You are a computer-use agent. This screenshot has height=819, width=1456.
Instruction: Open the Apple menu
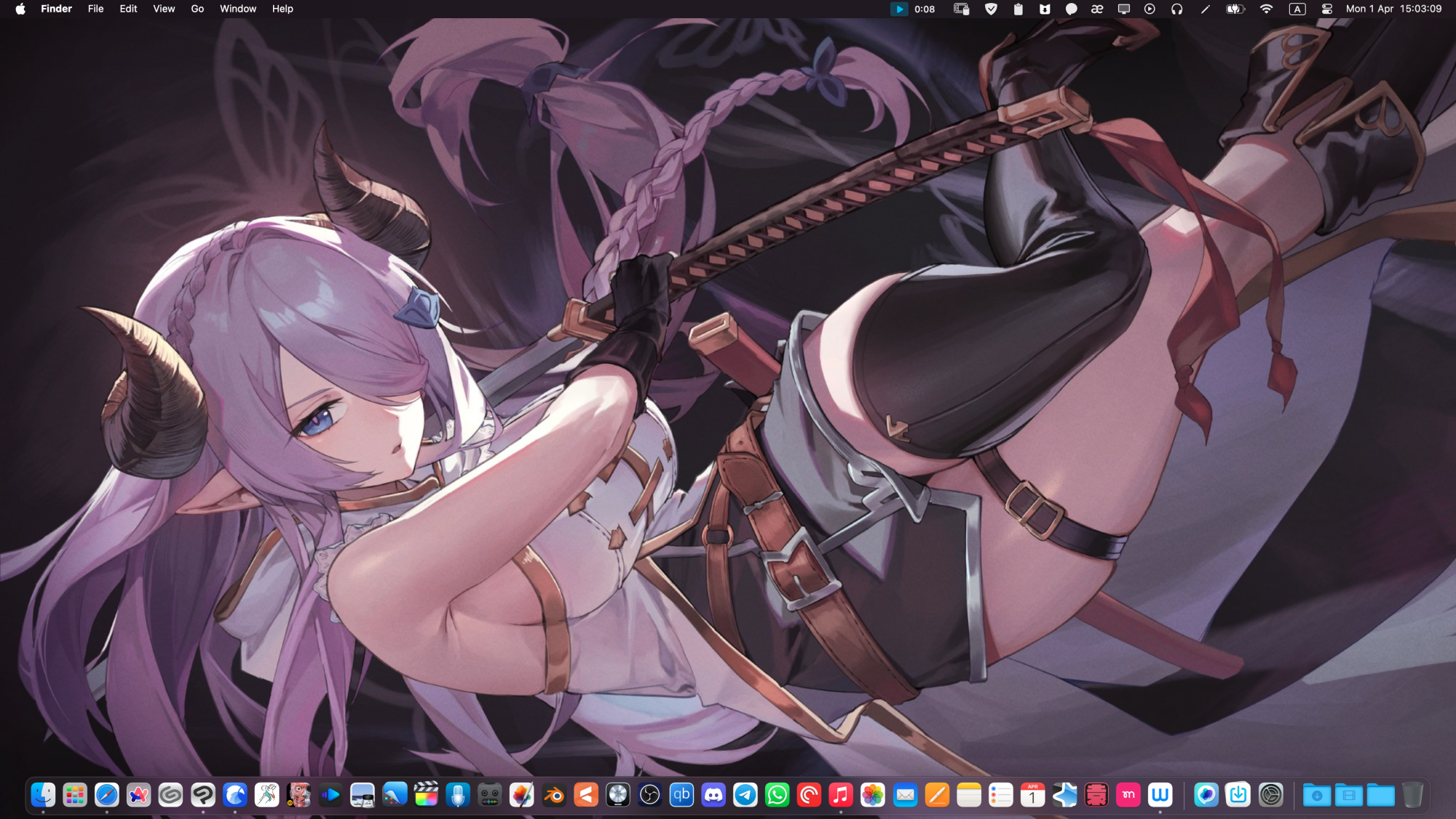click(x=20, y=9)
